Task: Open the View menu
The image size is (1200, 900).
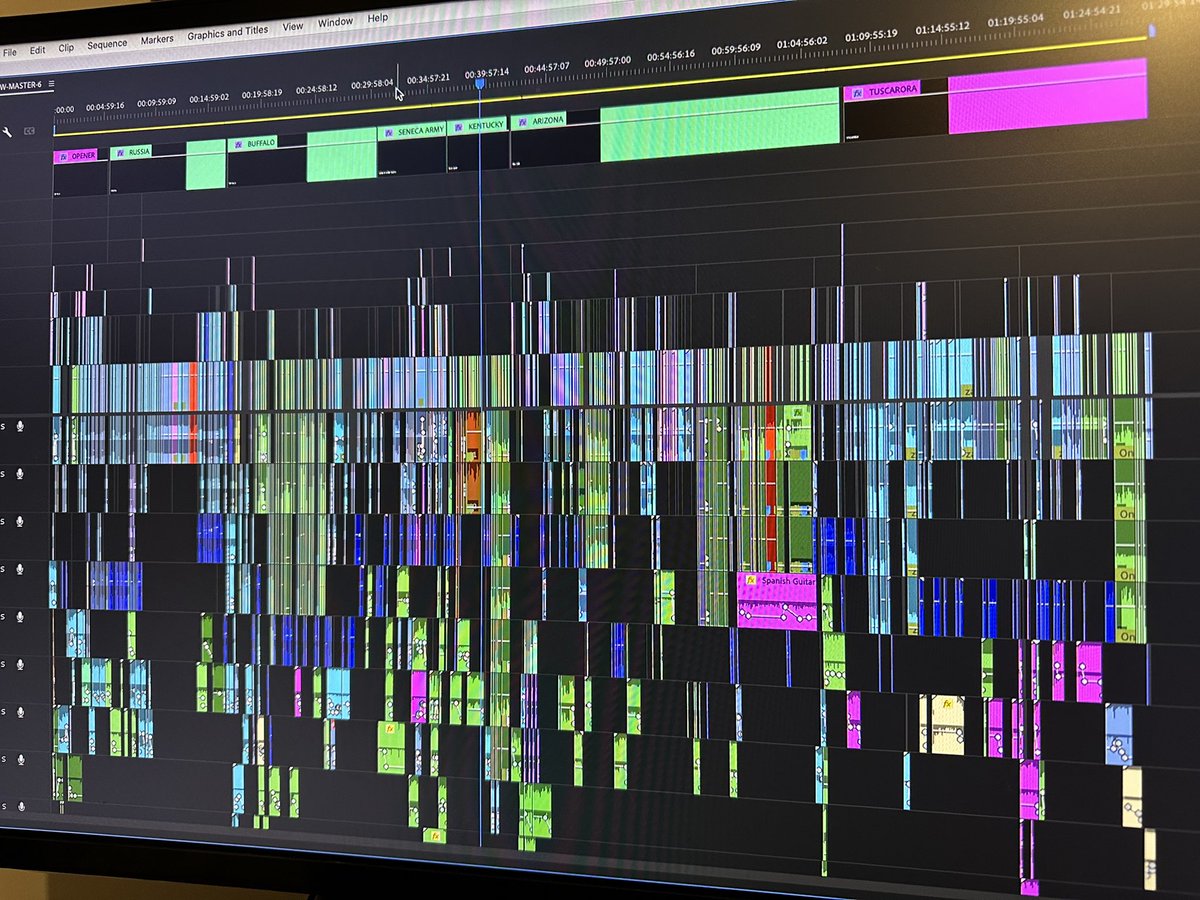Action: [x=292, y=27]
